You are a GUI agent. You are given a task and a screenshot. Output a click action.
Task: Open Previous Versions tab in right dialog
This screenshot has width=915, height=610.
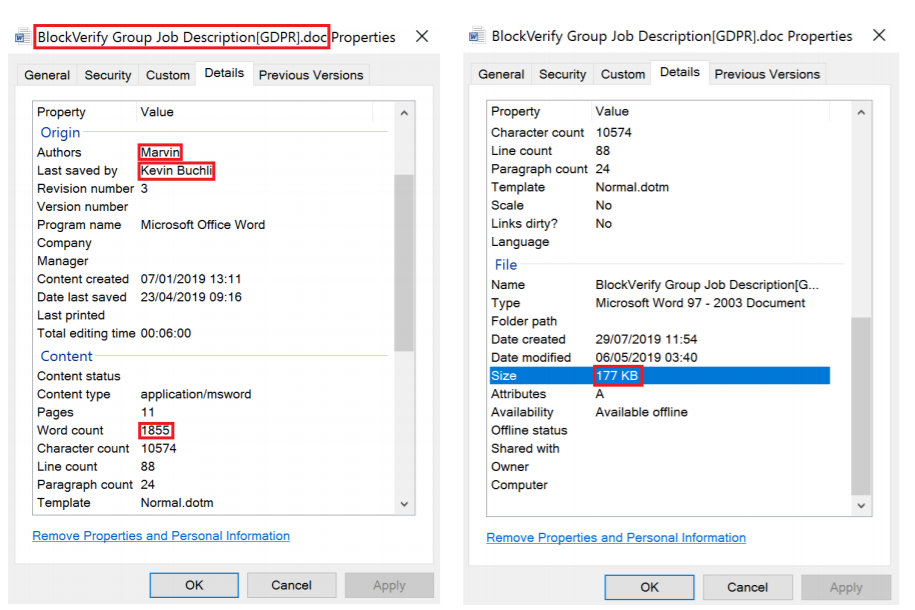click(x=767, y=74)
